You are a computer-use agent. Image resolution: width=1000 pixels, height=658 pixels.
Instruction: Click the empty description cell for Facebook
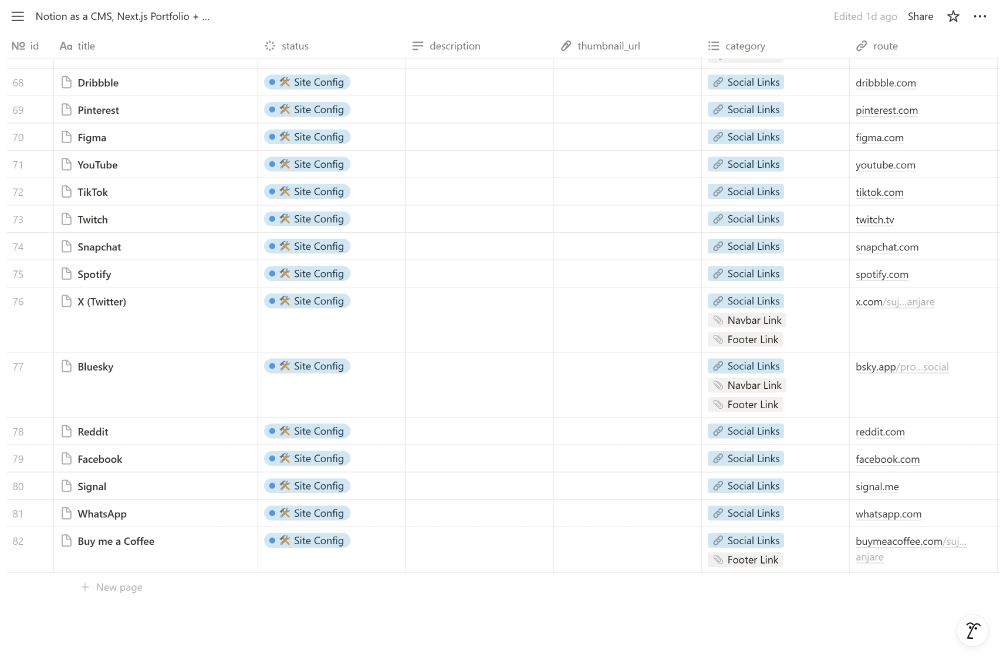coord(480,459)
